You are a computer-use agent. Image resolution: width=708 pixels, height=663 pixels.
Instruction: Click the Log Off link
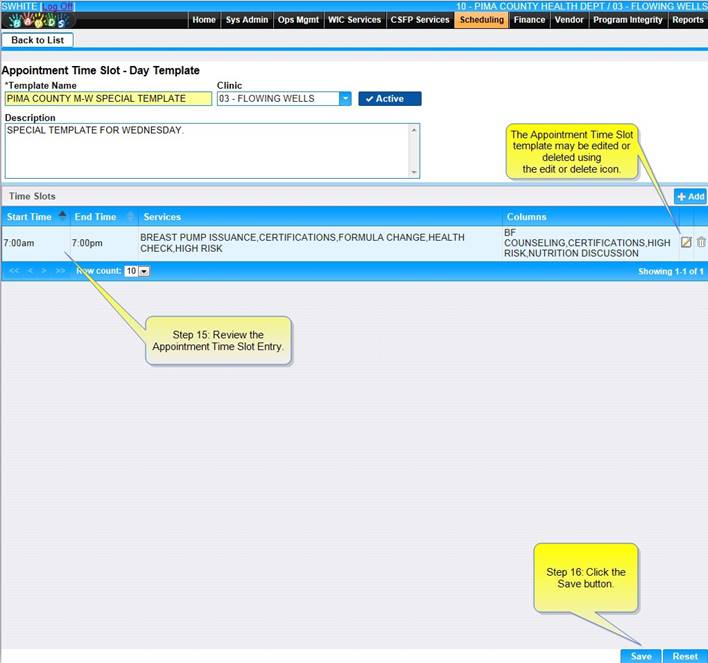coord(57,6)
